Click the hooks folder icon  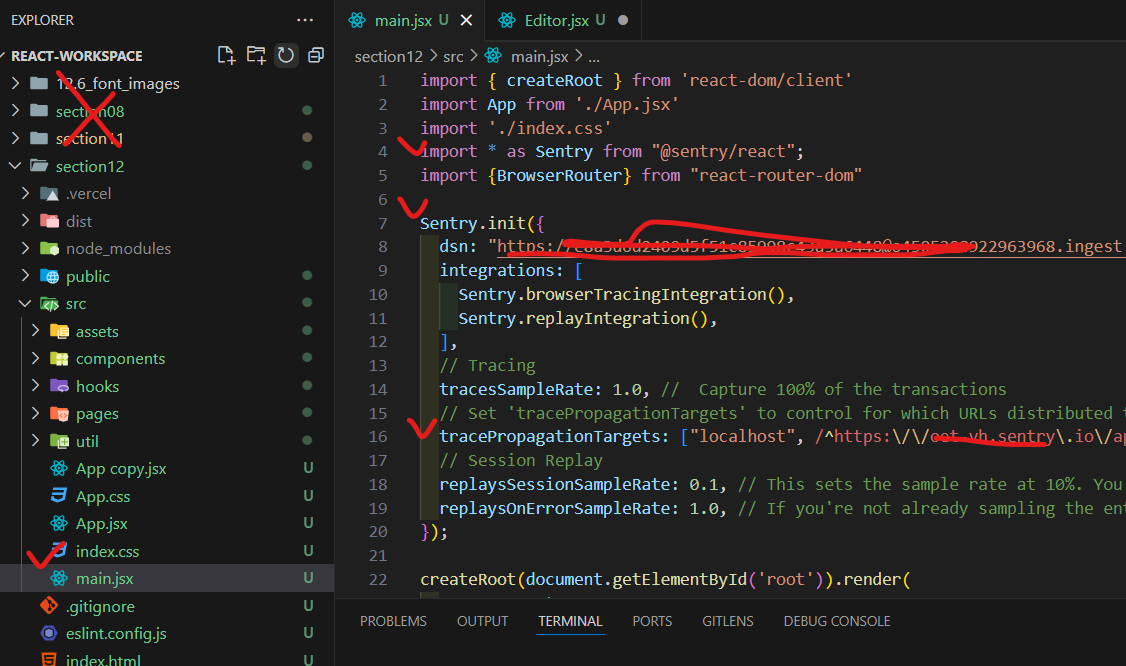click(60, 386)
